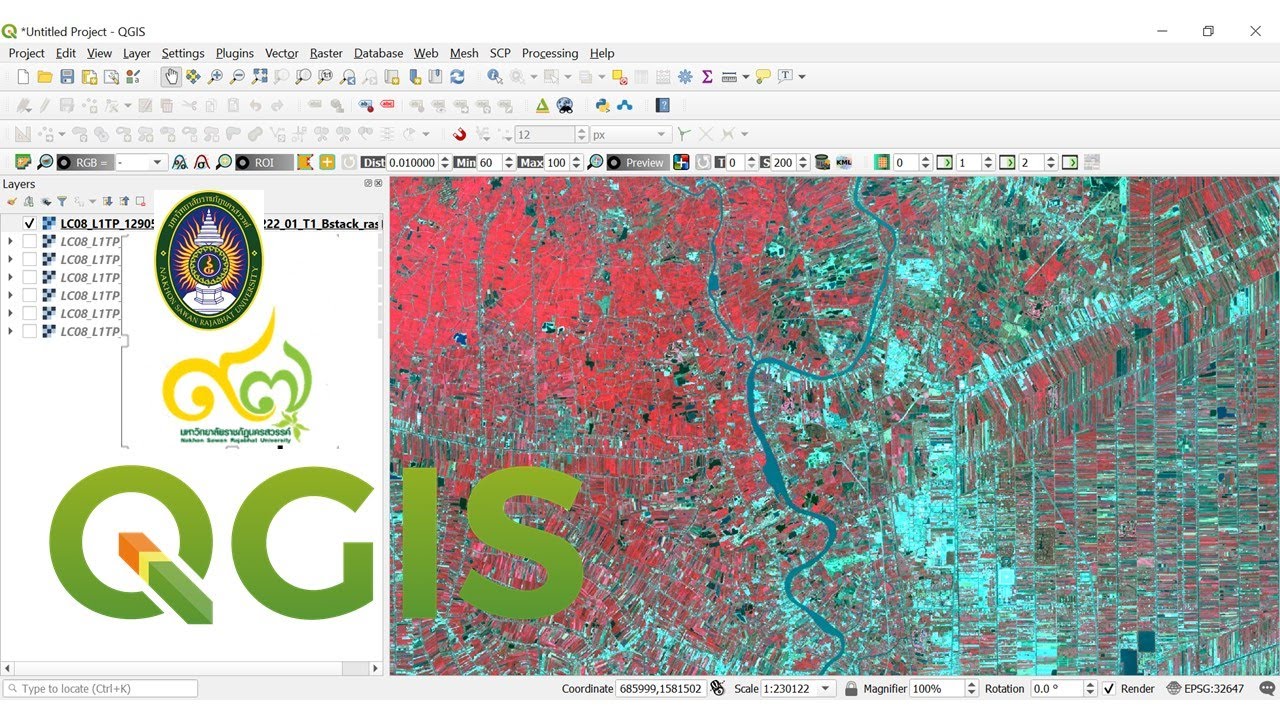This screenshot has height=720, width=1280.
Task: Click the Layers panel horizontal scrollbar
Action: tap(190, 668)
